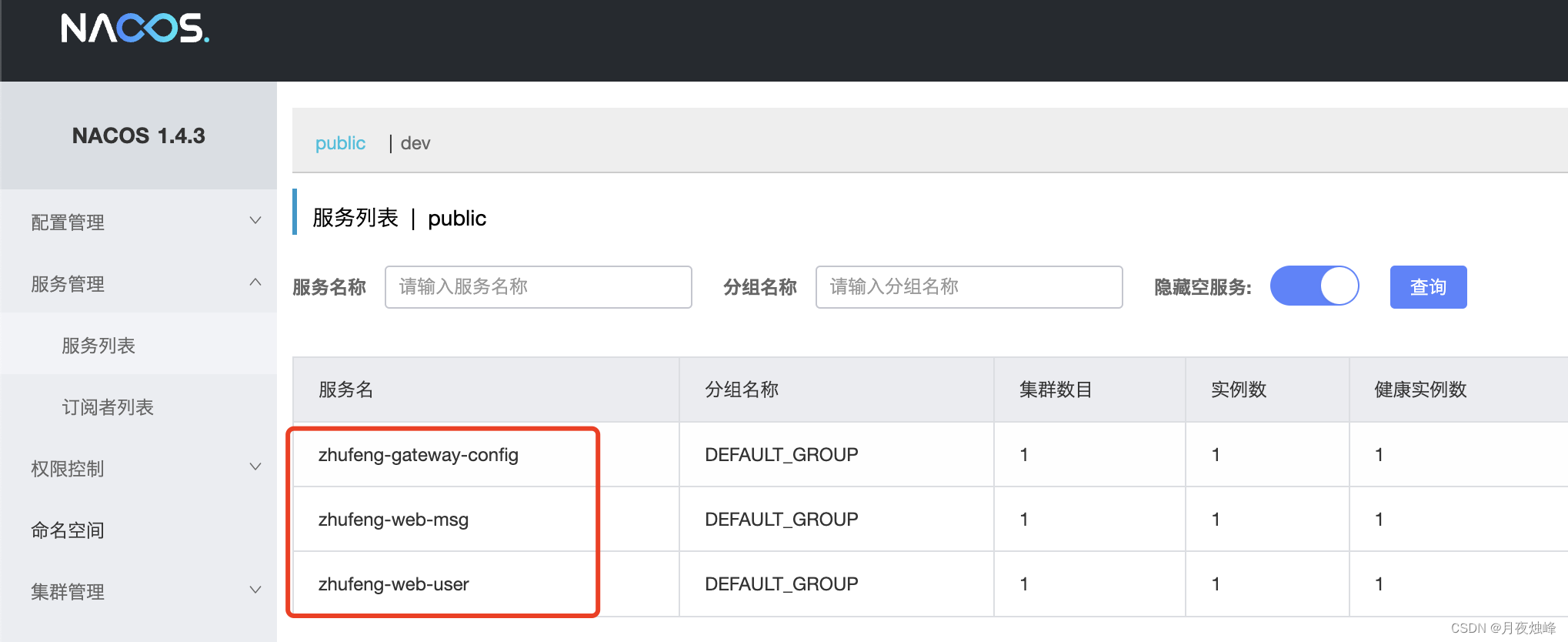Expand the 配置管理 menu chevron
The width and height of the screenshot is (1568, 642).
255,221
